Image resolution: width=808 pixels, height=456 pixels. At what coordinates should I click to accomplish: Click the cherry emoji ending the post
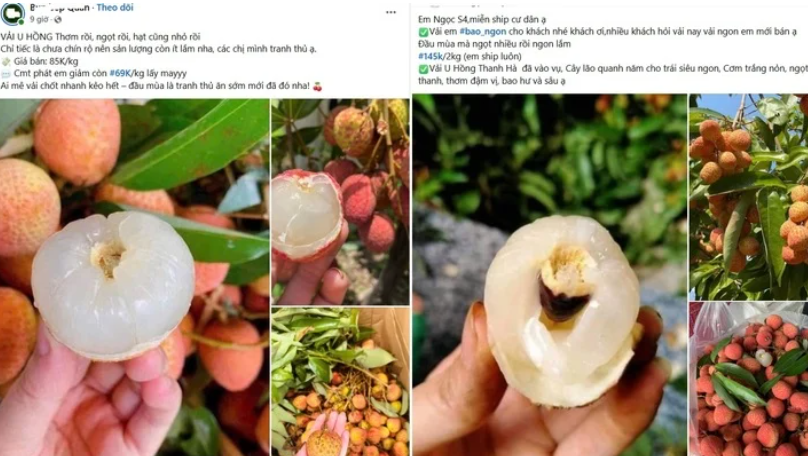317,86
